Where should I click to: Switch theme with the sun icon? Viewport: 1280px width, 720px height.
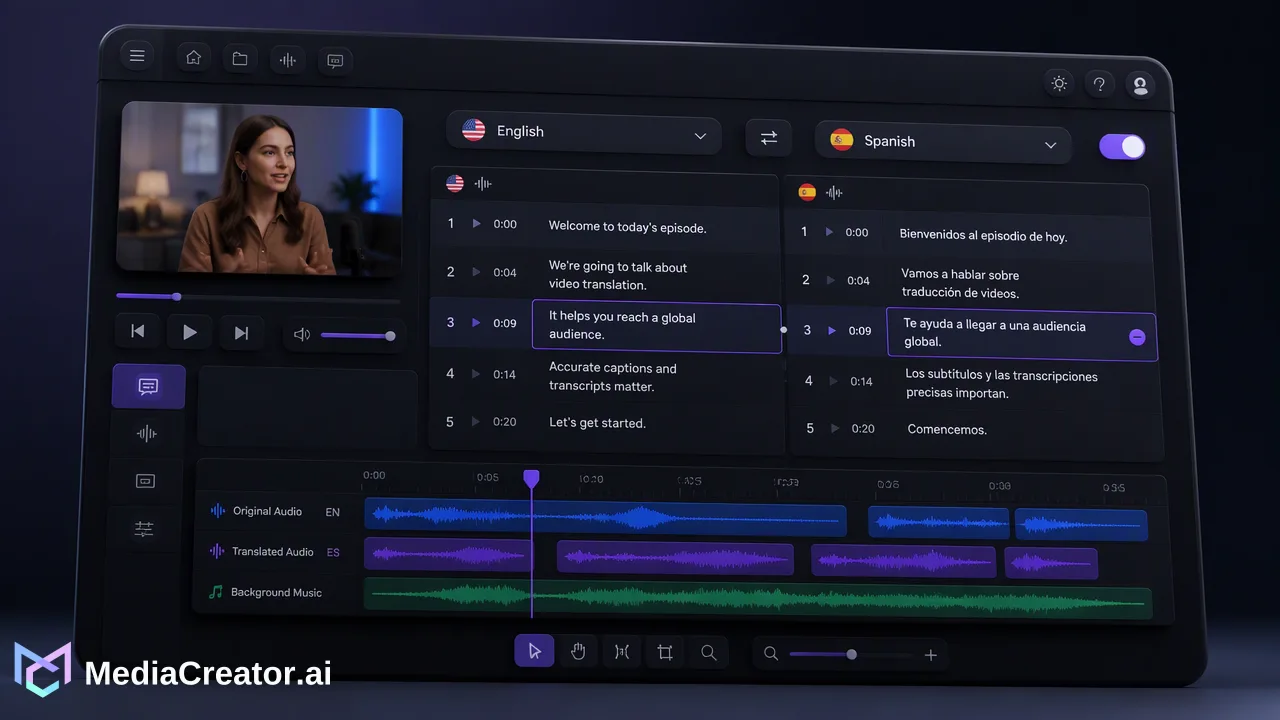[1059, 84]
